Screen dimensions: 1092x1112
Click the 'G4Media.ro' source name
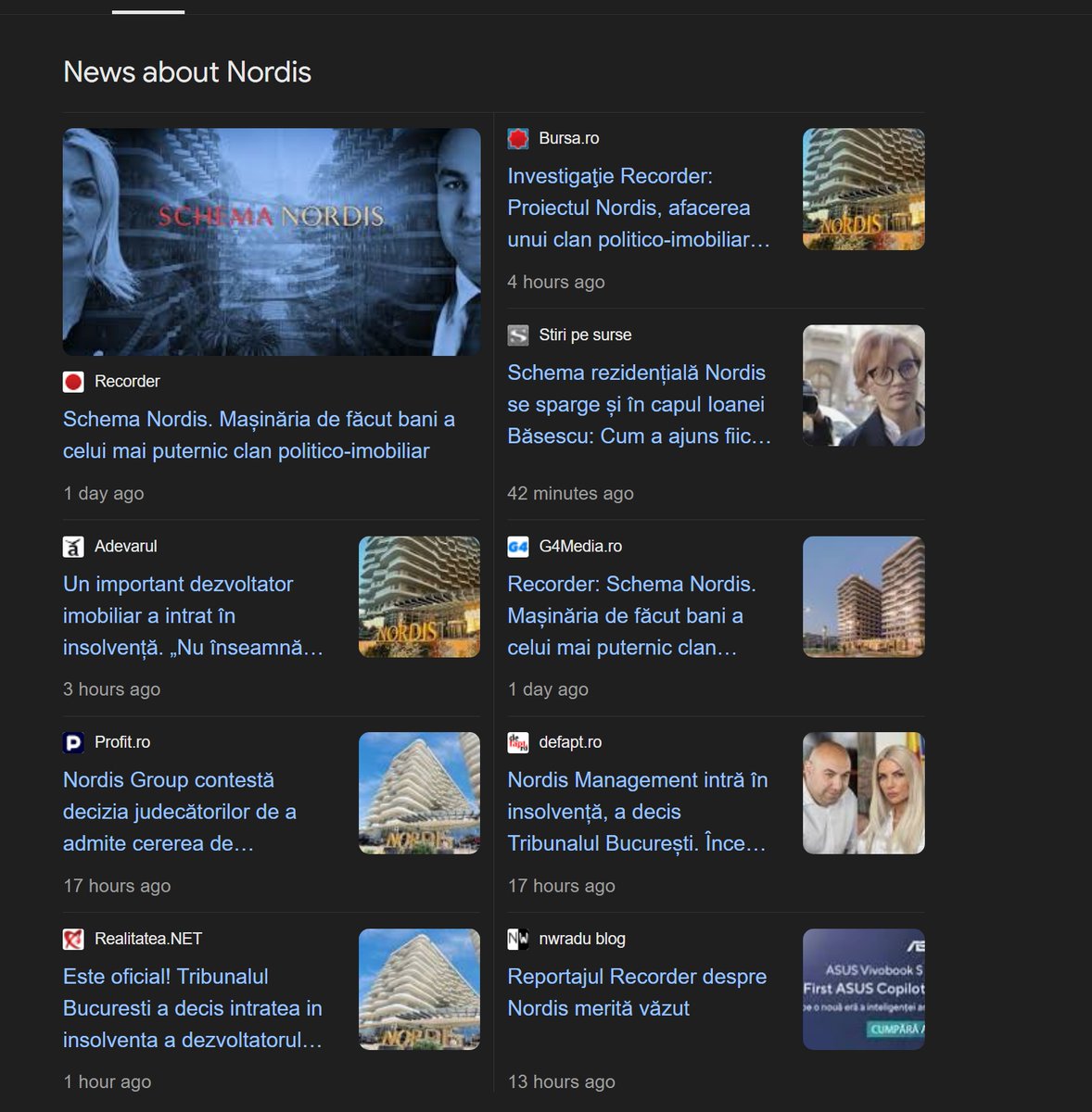coord(580,547)
